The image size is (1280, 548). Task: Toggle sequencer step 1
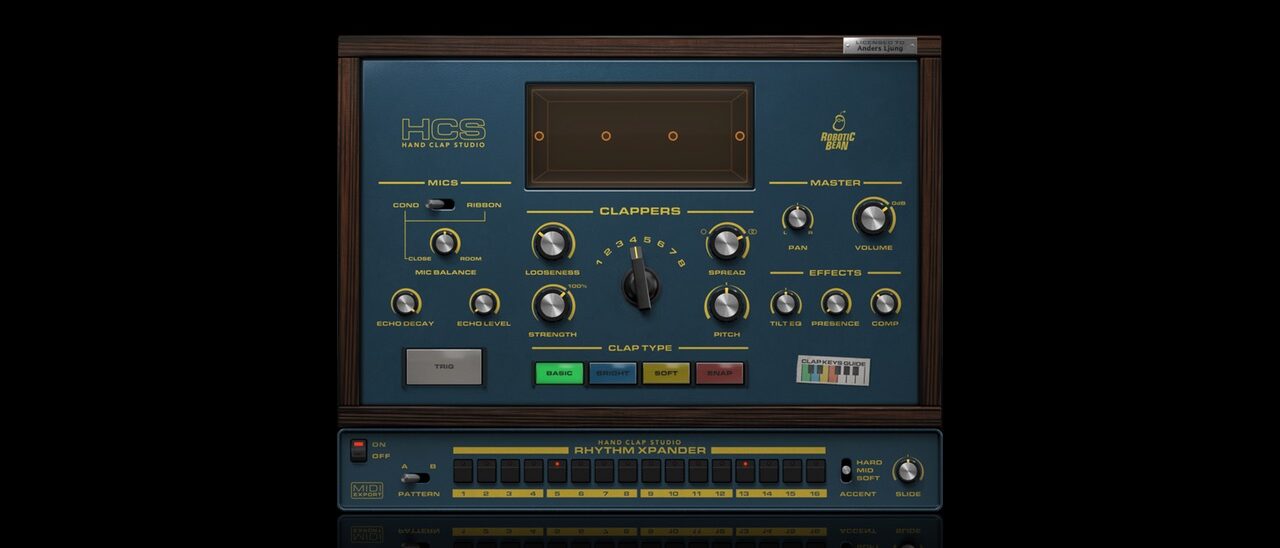pyautogui.click(x=463, y=471)
